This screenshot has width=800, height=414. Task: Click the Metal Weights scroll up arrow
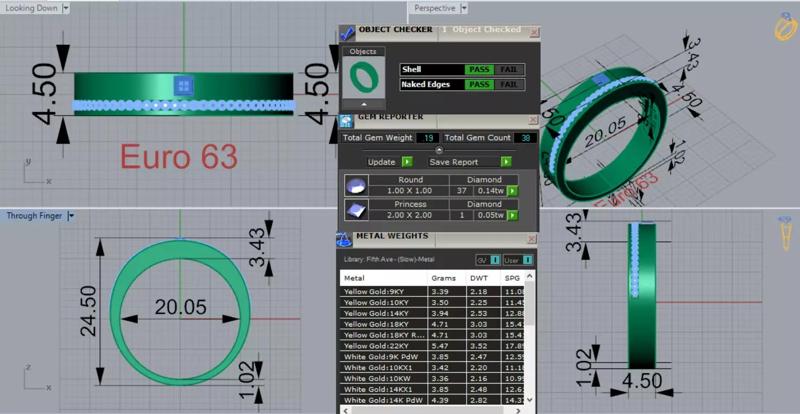pos(530,276)
